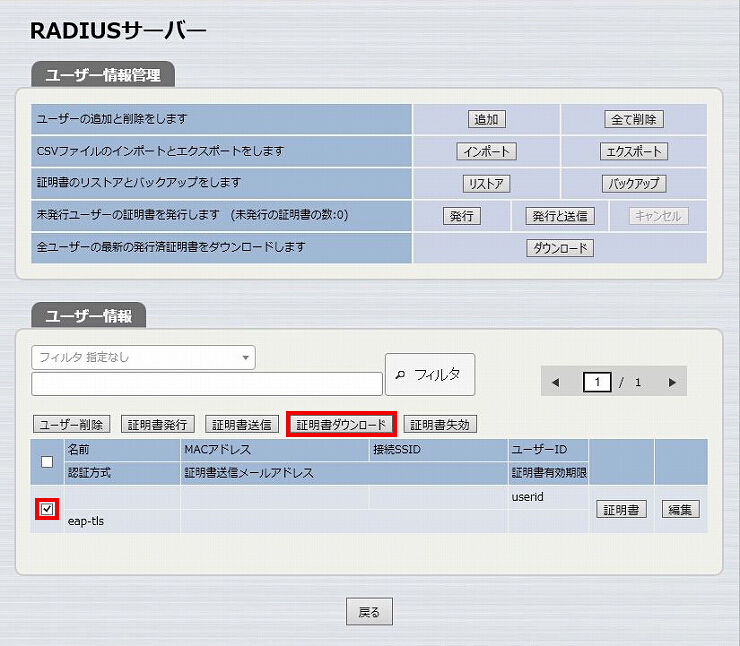
Task: Click the リストア button for certificates
Action: pyautogui.click(x=487, y=184)
